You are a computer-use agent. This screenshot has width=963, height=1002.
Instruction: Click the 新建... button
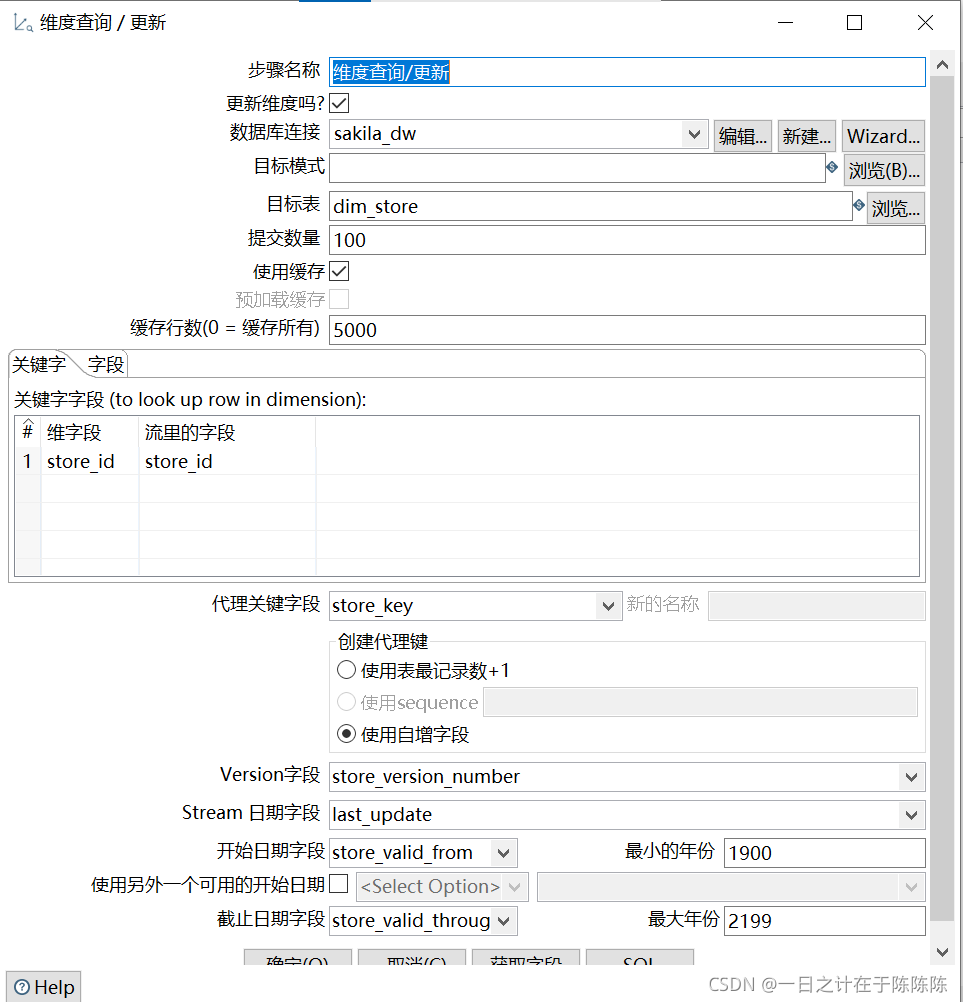806,136
